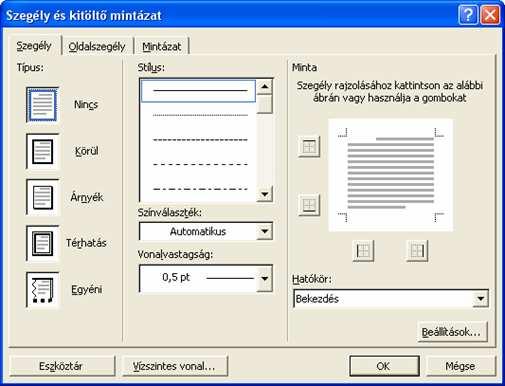Open the Vonalvastagság width dropdown

(265, 279)
